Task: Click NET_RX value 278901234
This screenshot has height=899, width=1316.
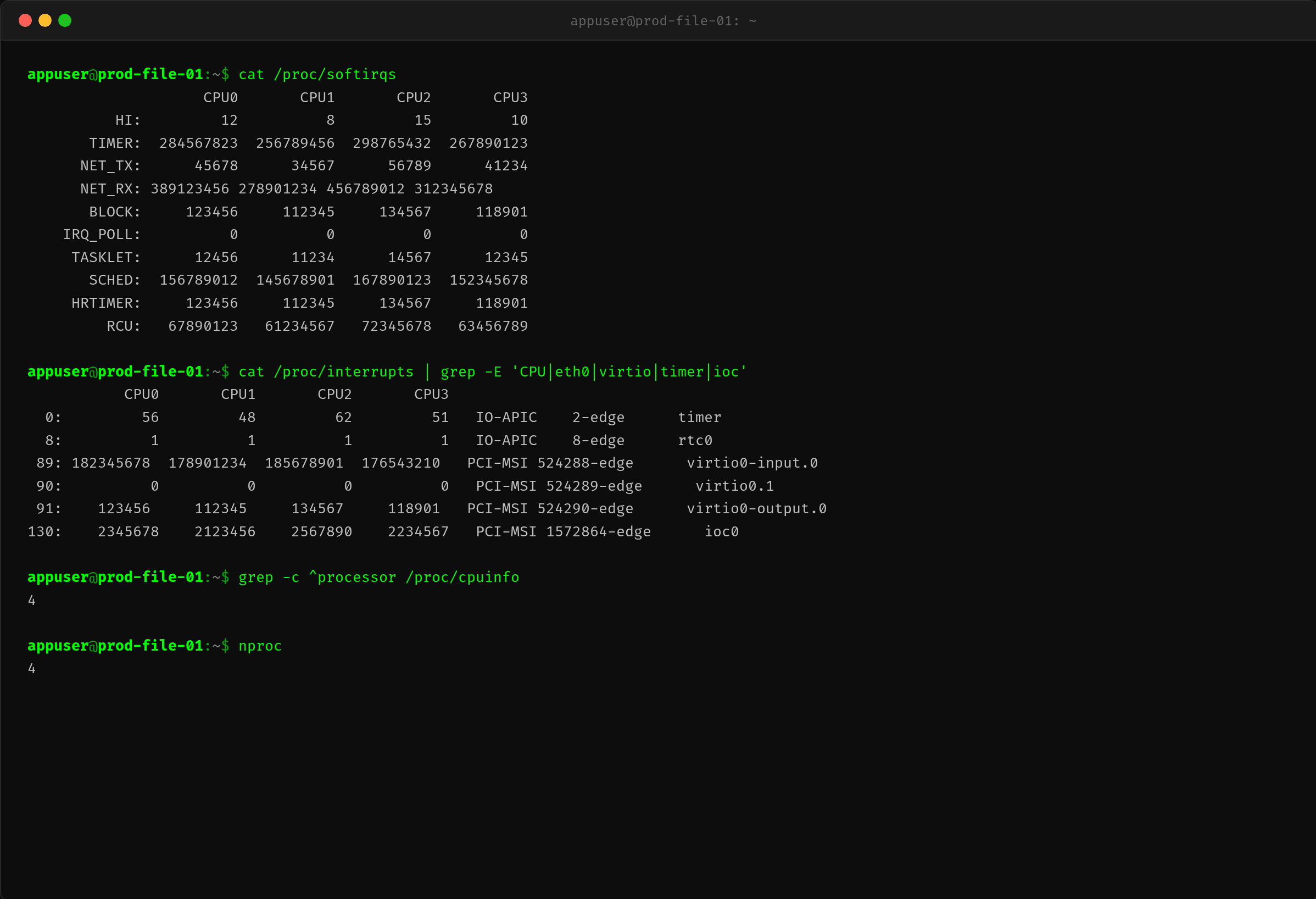Action: point(277,188)
